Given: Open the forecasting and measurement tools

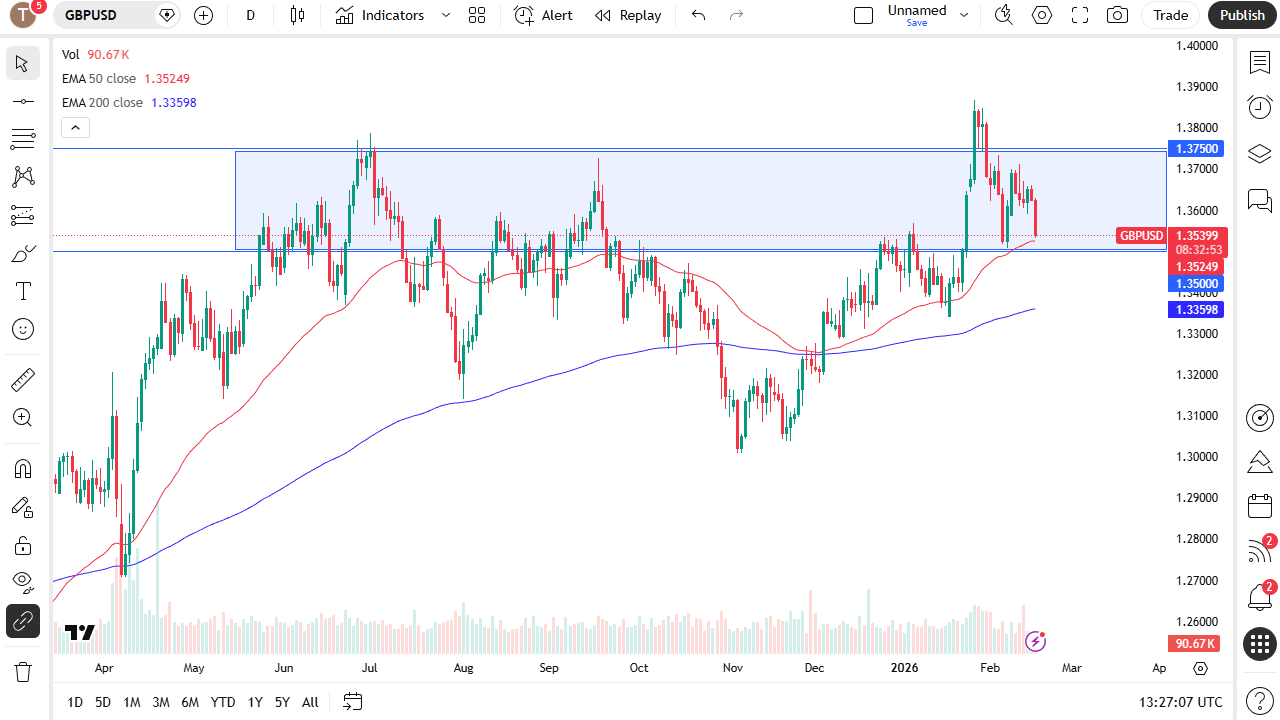Looking at the screenshot, I should tap(22, 215).
